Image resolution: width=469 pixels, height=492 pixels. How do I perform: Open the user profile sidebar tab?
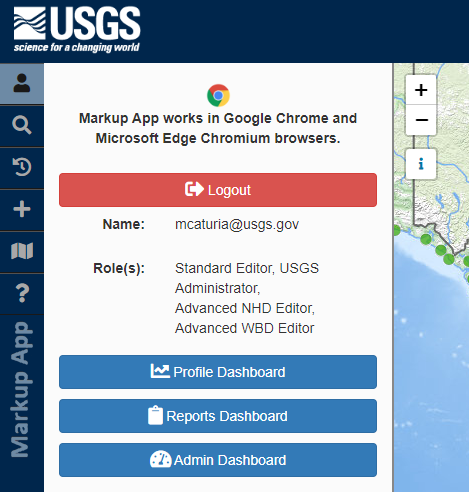point(22,83)
